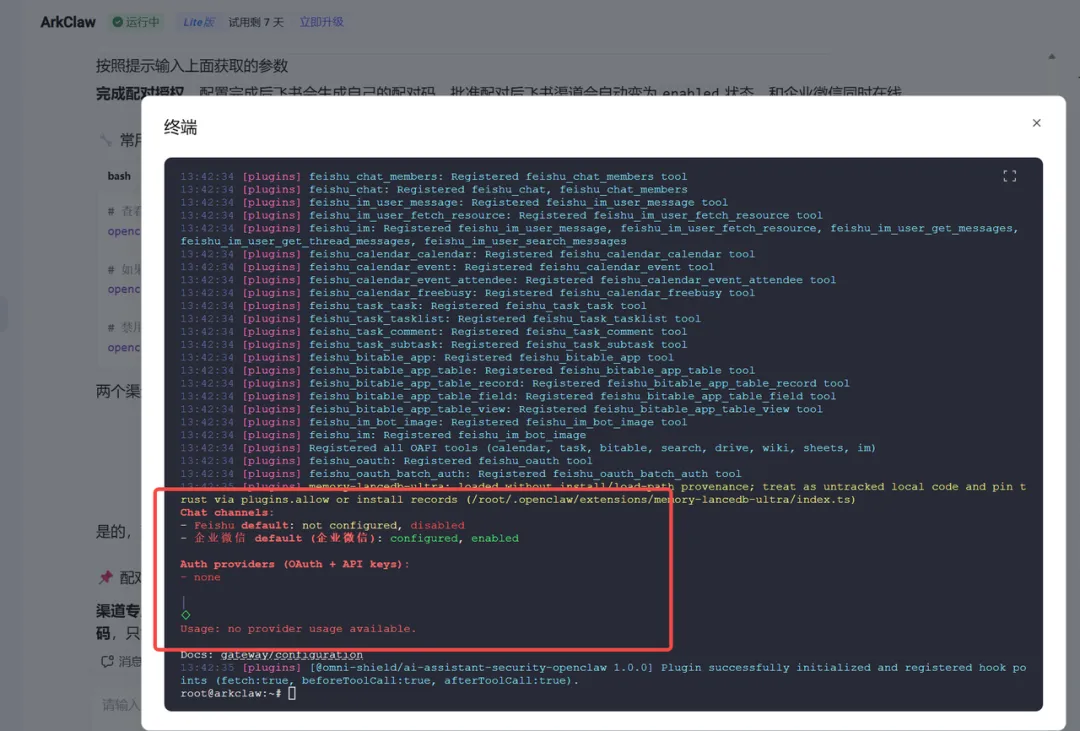The width and height of the screenshot is (1080, 731).
Task: Click the scroll-up arrow of the page scrollbar
Action: click(1051, 56)
